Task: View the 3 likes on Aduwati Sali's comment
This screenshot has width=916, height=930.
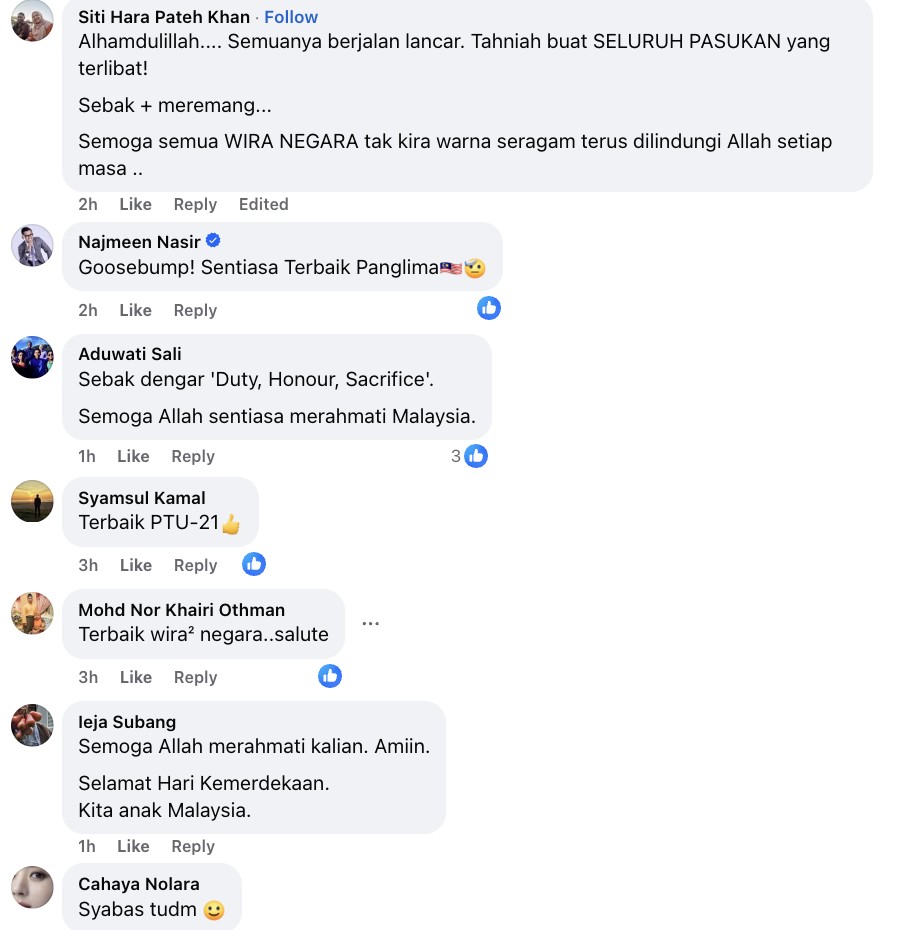Action: tap(469, 456)
